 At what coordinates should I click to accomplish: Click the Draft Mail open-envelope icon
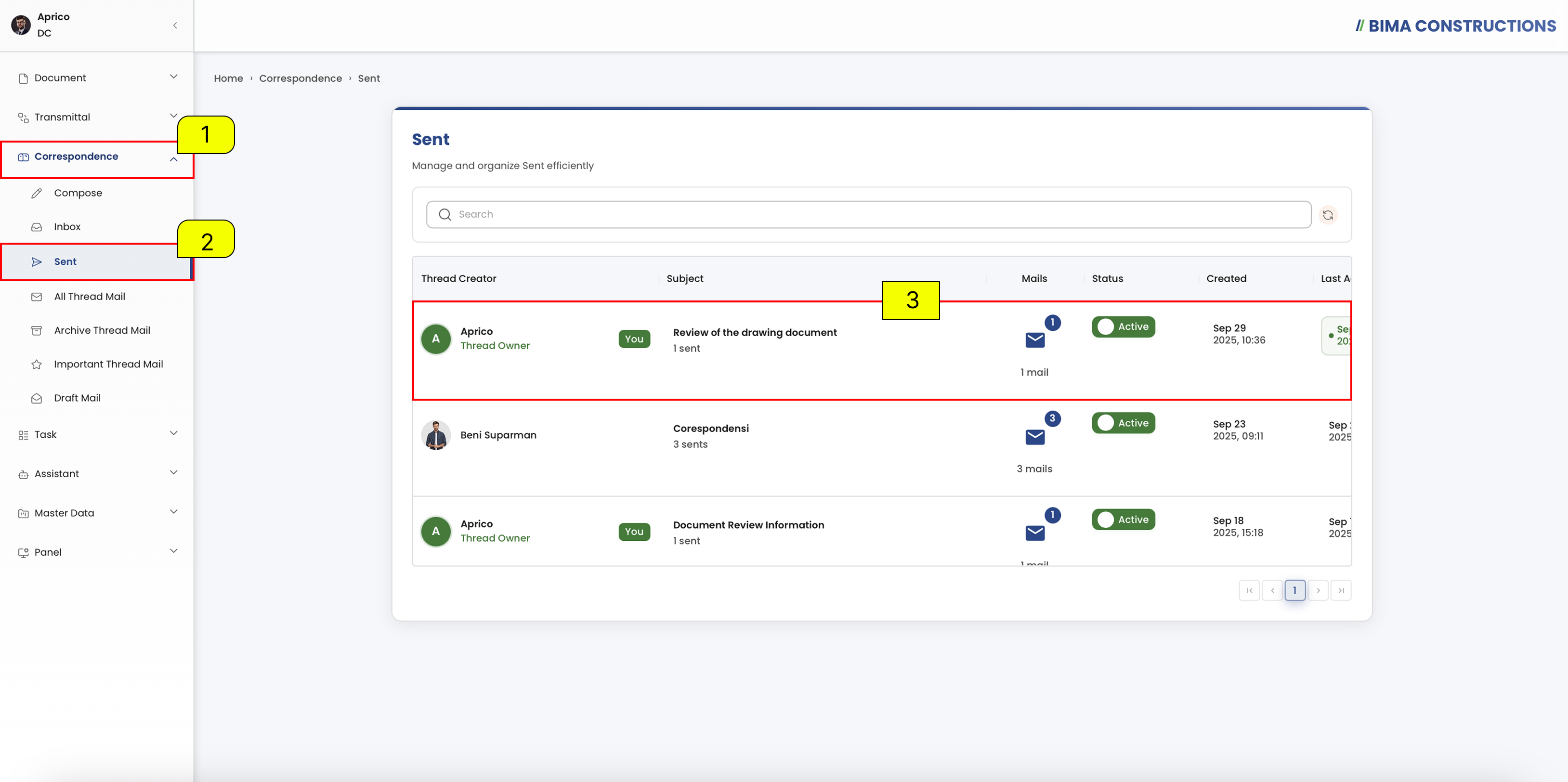point(37,398)
